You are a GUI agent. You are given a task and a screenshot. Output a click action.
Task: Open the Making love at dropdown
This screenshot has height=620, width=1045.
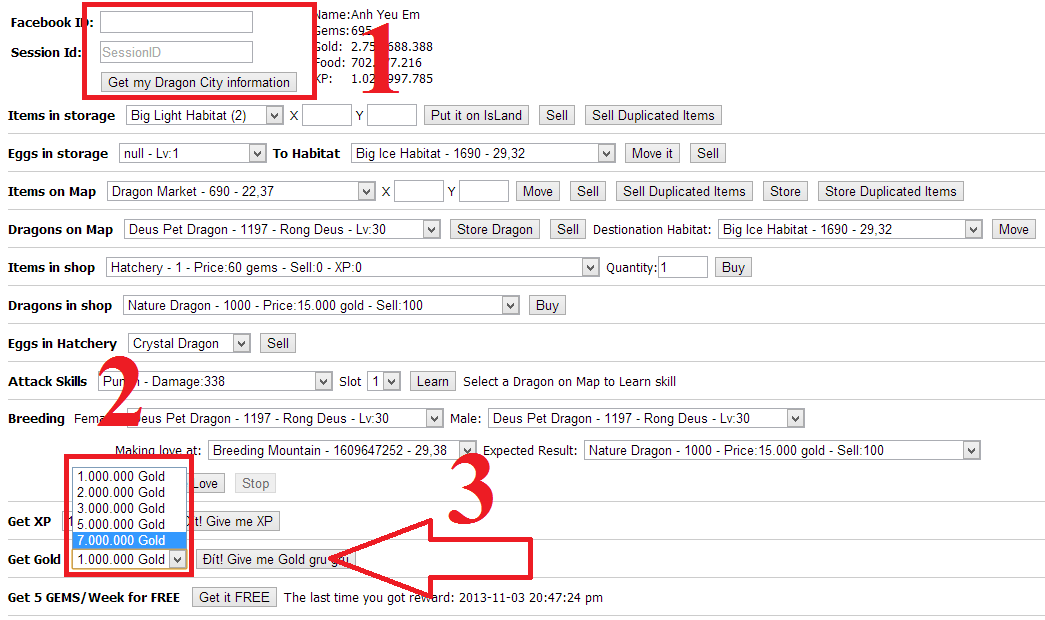pyautogui.click(x=343, y=451)
